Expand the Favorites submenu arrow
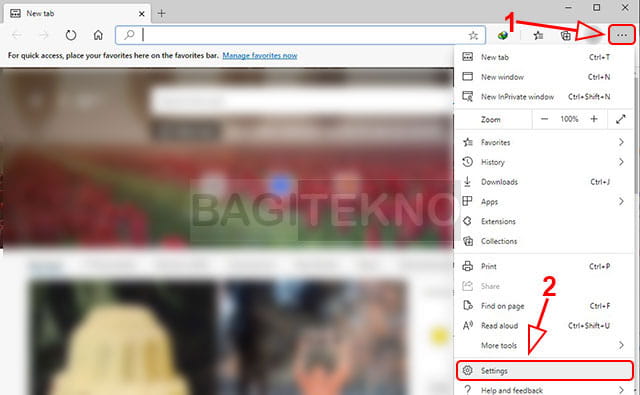Viewport: 640px width, 395px height. point(621,142)
